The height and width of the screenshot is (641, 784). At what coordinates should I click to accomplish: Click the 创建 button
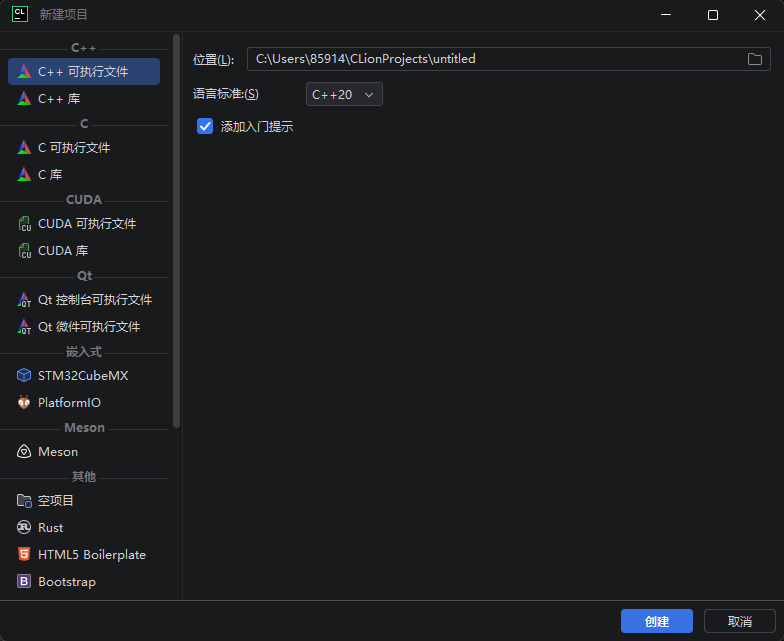coord(656,621)
